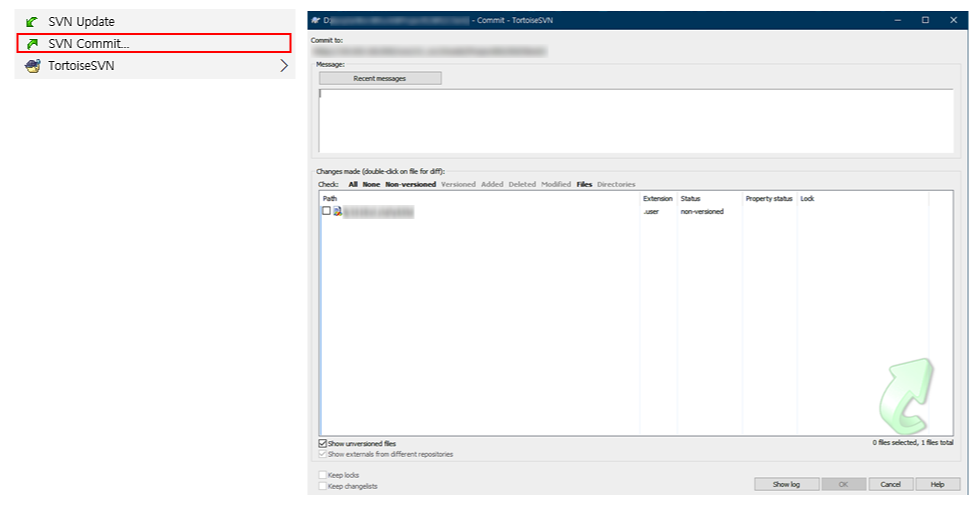Maximize the Commit dialog window

[926, 21]
